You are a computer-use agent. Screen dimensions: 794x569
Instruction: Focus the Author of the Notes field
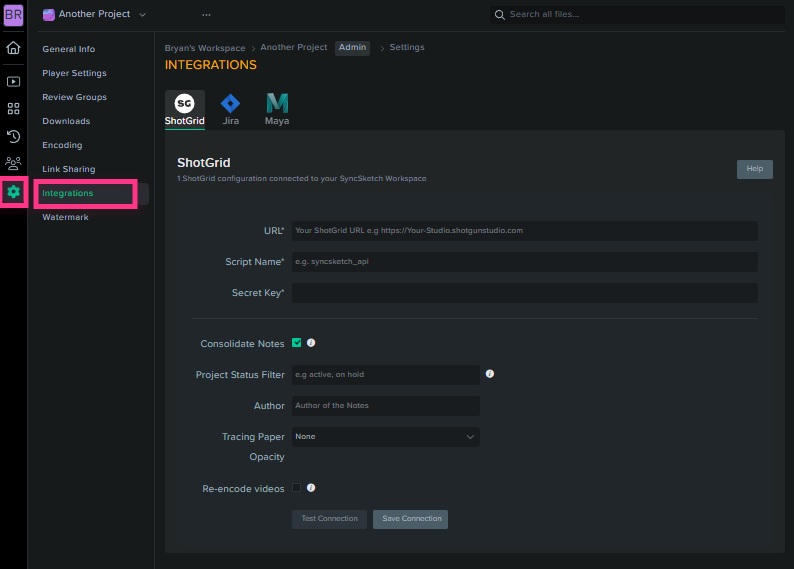(385, 406)
